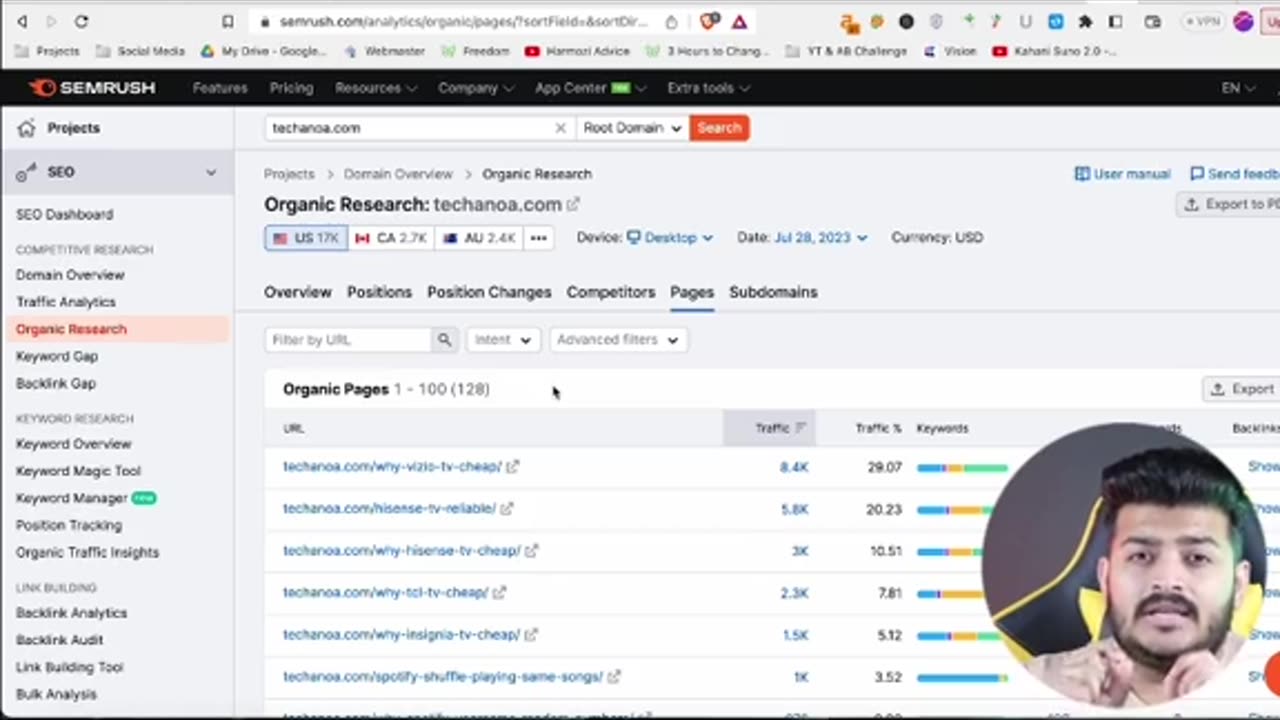The image size is (1280, 720).
Task: Select the CA 2.7K database
Action: (391, 238)
